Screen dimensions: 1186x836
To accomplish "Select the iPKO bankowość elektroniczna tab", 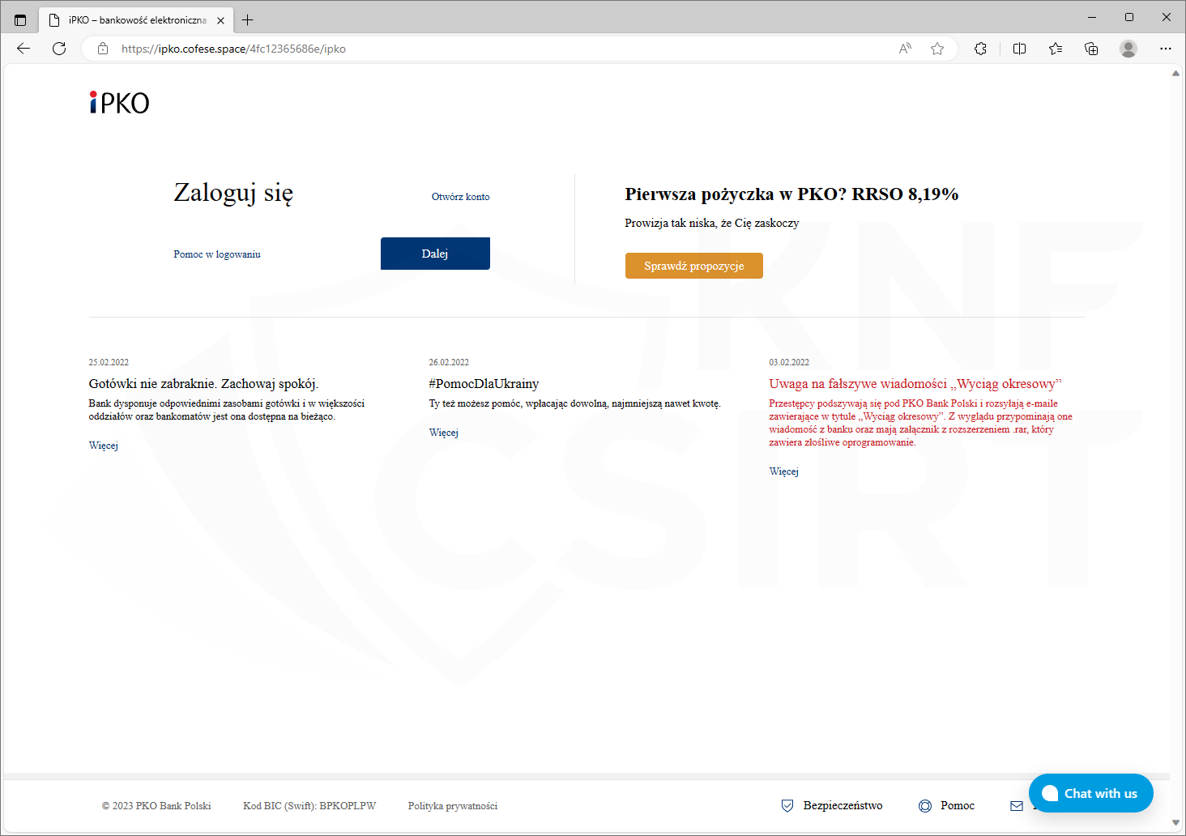I will pyautogui.click(x=135, y=20).
